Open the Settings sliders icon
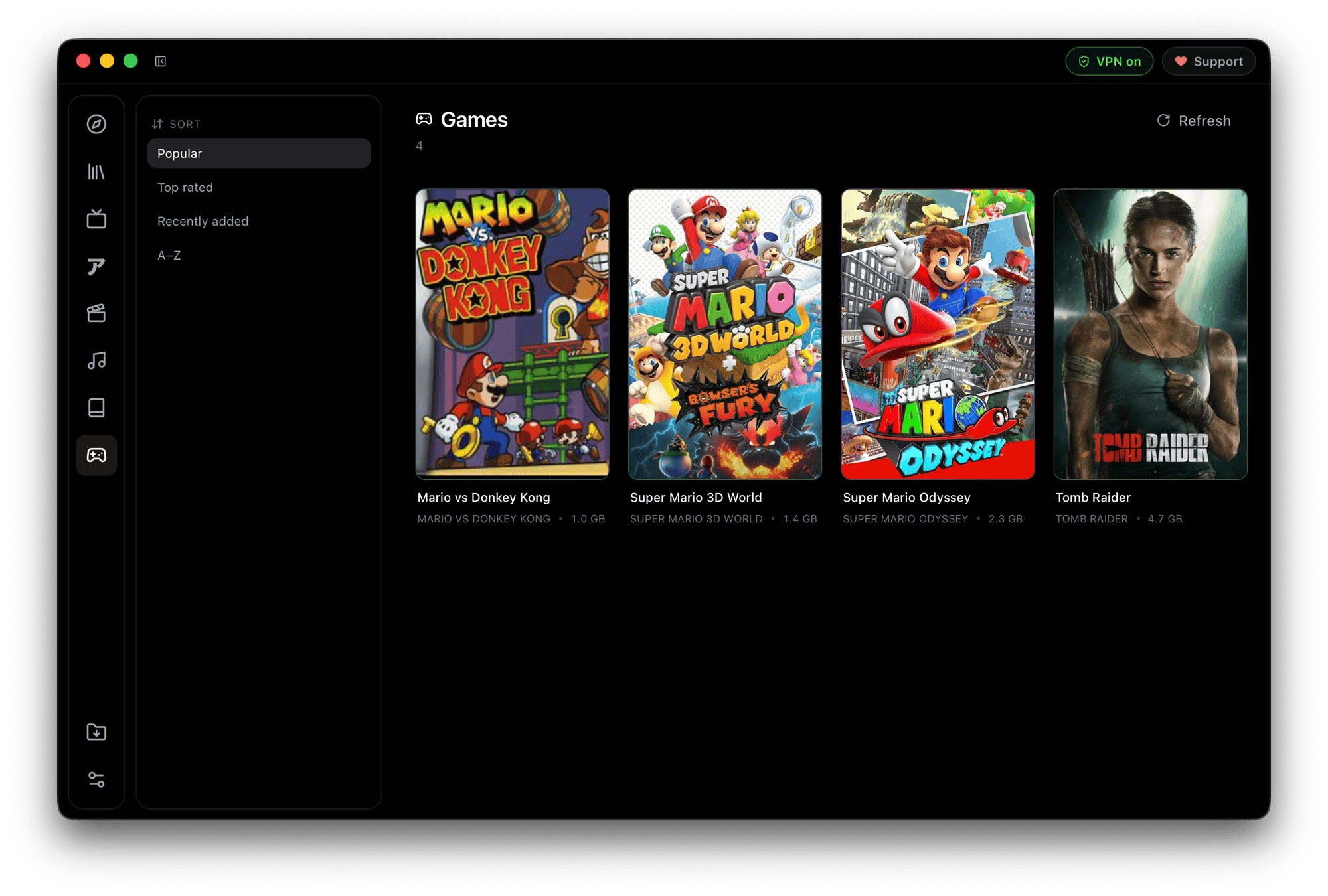 pos(96,779)
